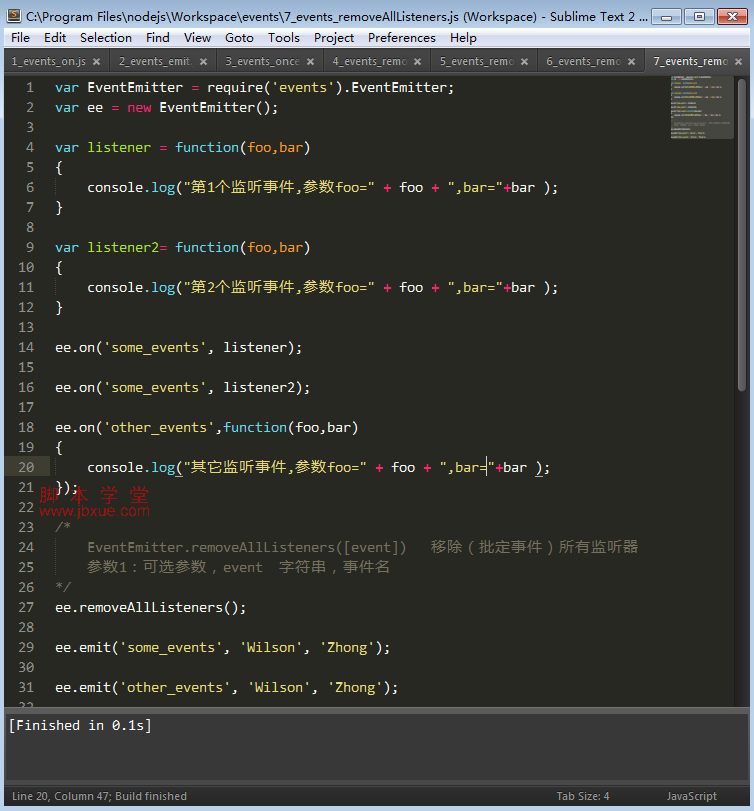Click 'listener' variable name on line 4
The image size is (754, 811).
119,147
